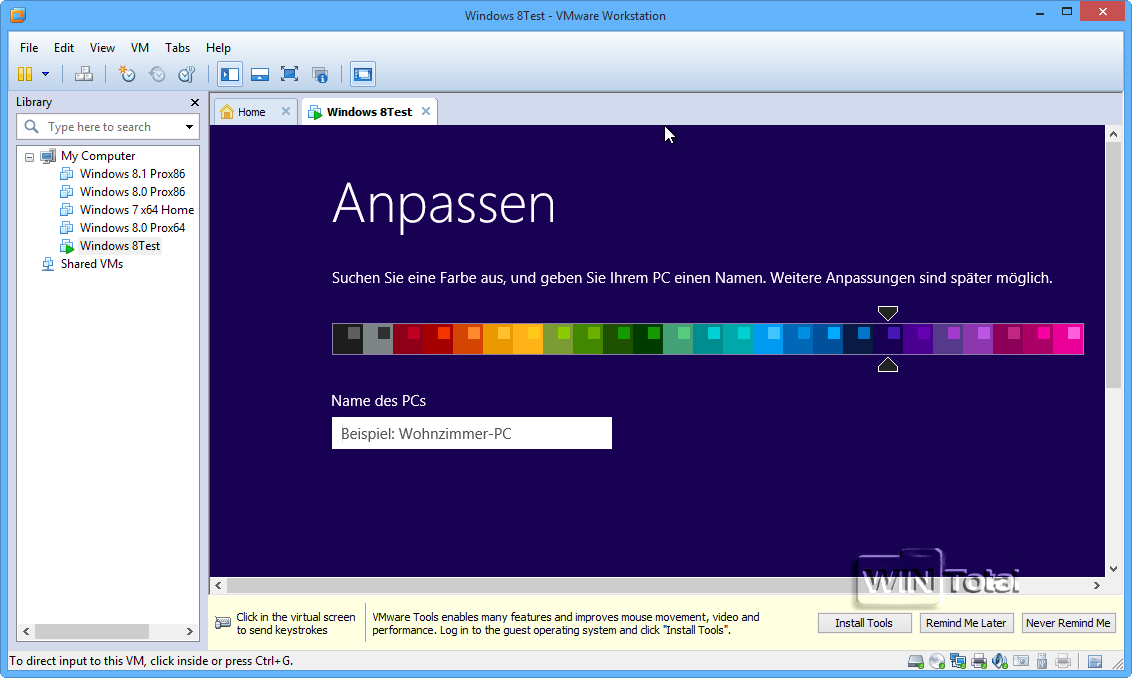Click the VM view vertical scrollbar down arrow
Screen dimensions: 1132x678
(x=1113, y=569)
